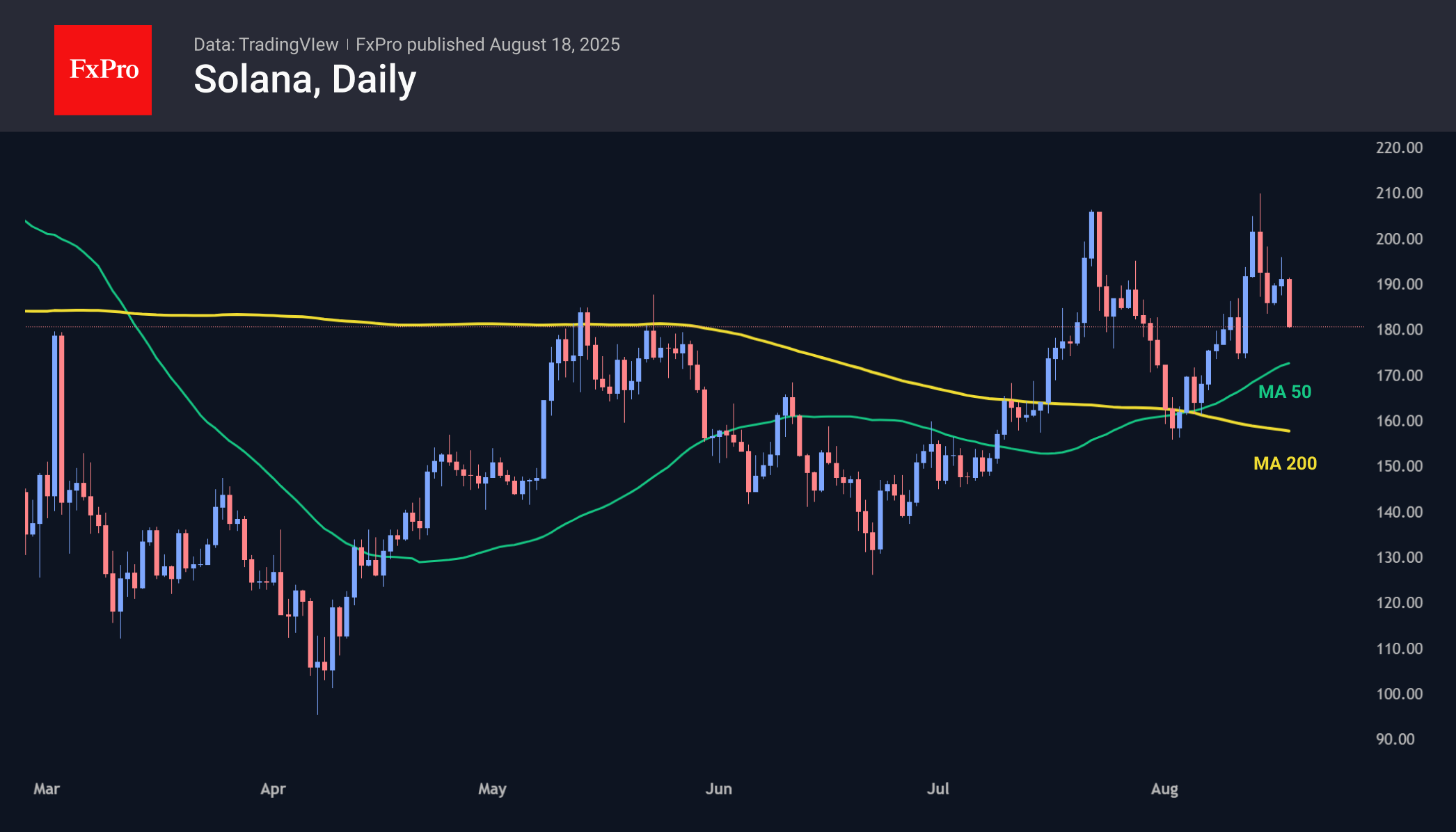1456x832 pixels.
Task: Click the "FxPro published August 18, 2025" text
Action: 487,45
